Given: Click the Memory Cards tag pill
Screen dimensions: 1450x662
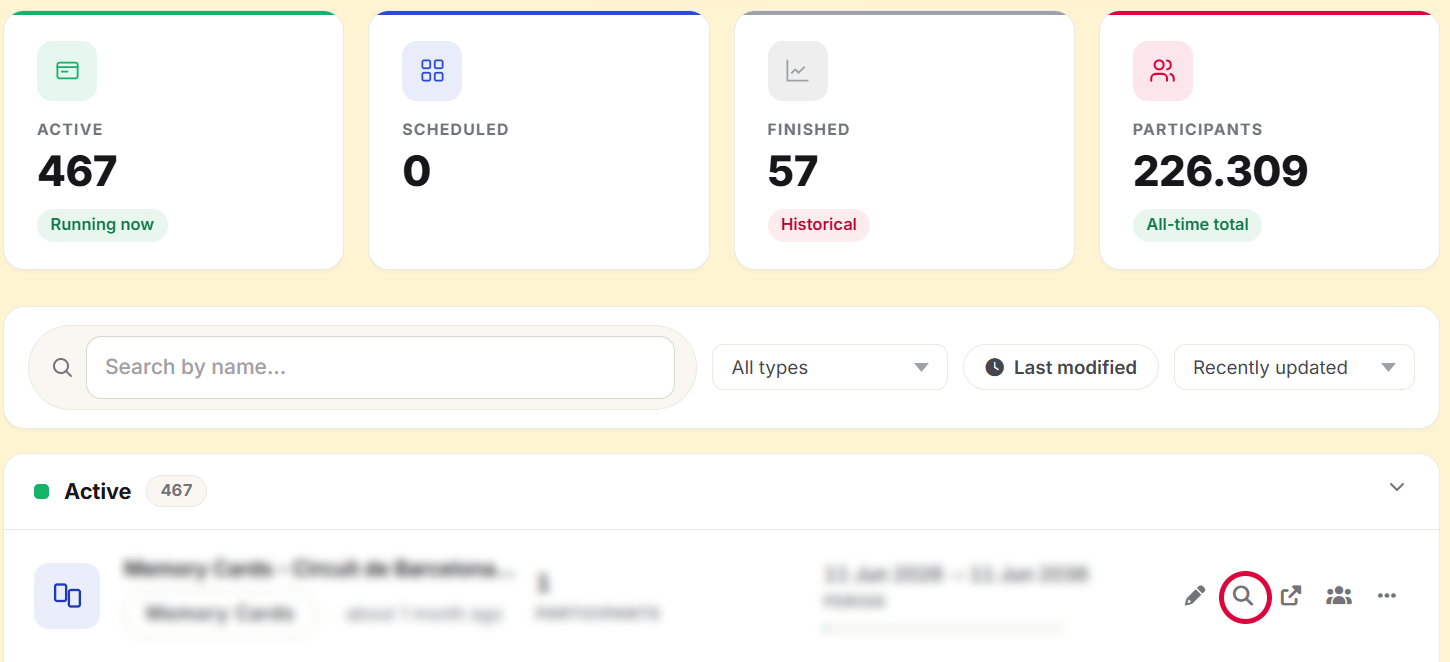Looking at the screenshot, I should coord(220,613).
